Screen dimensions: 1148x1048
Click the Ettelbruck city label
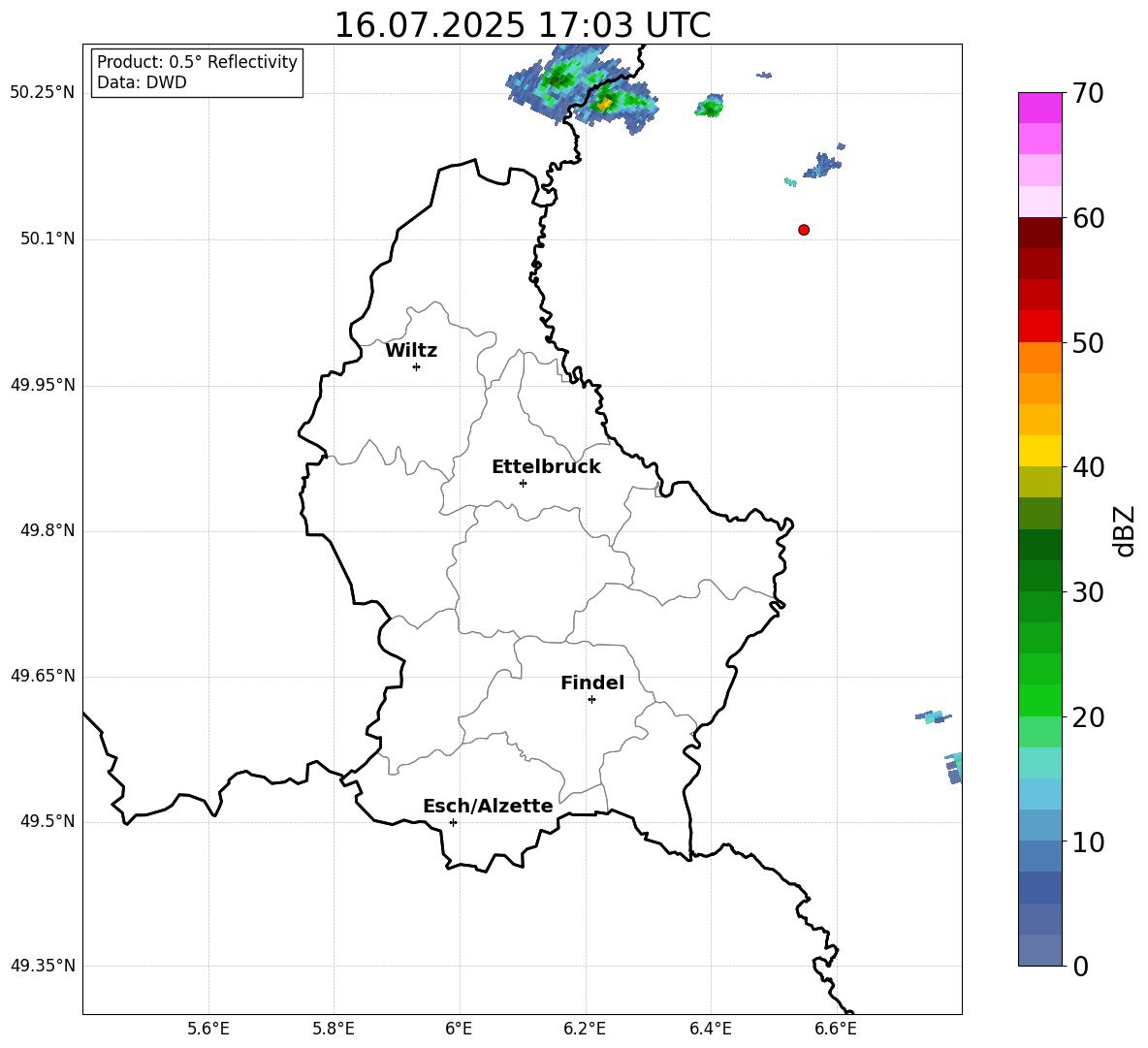pos(546,467)
